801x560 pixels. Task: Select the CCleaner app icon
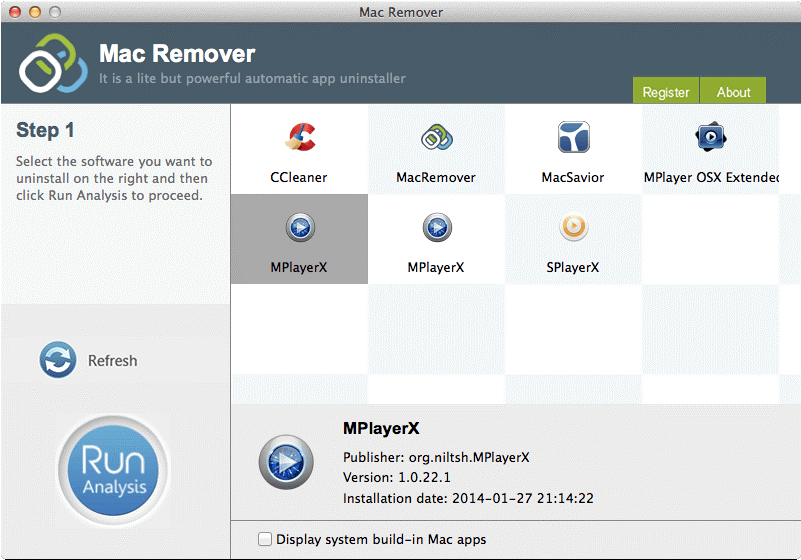[x=300, y=137]
